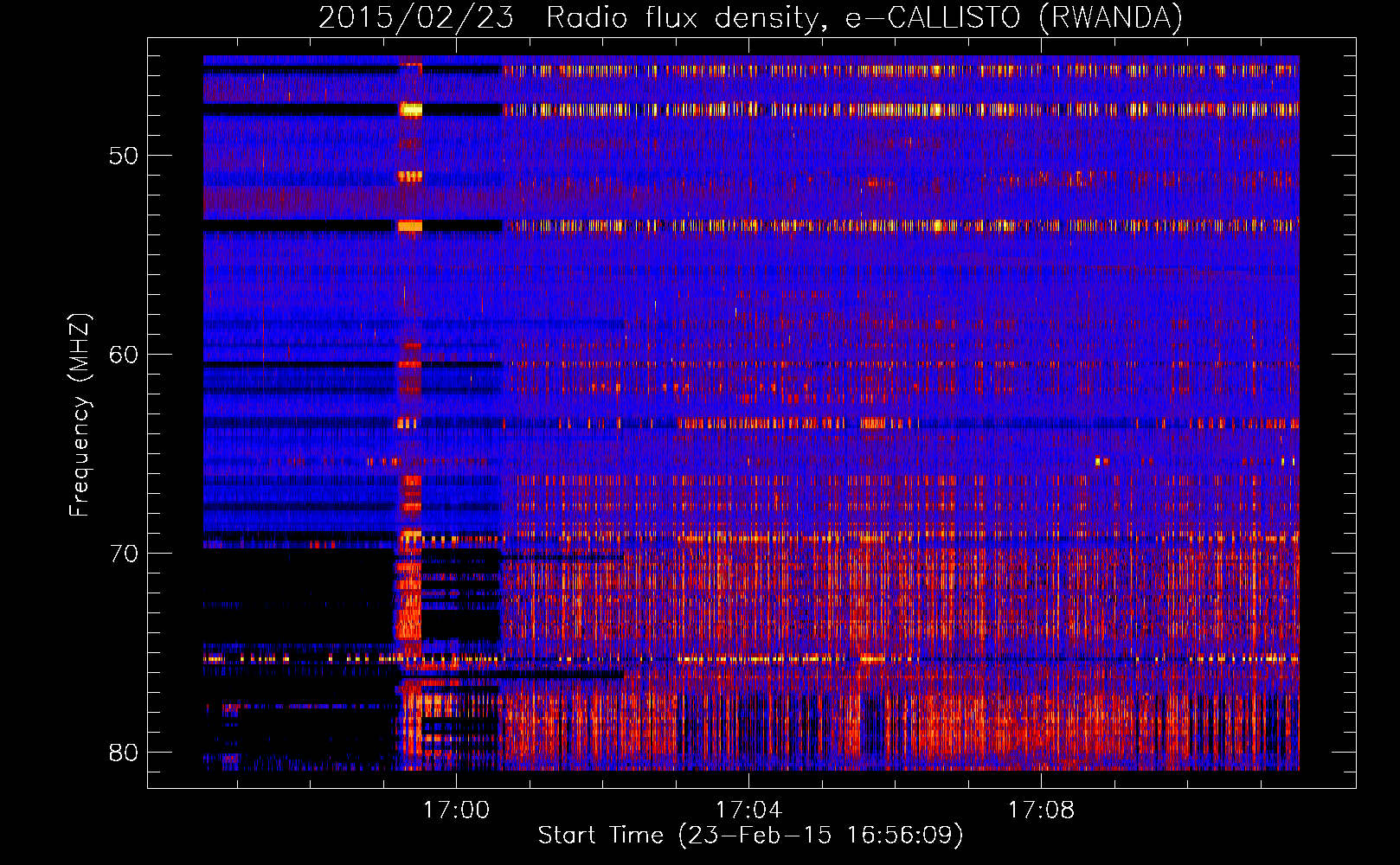Screen dimensions: 1400x865
Task: Select the 17:04 time tick label
Action: 748,811
